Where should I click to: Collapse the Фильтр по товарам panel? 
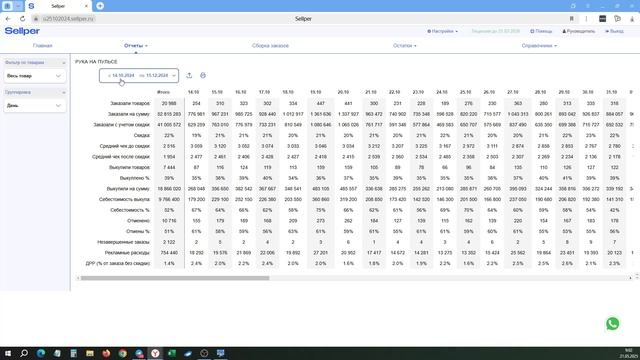point(63,63)
